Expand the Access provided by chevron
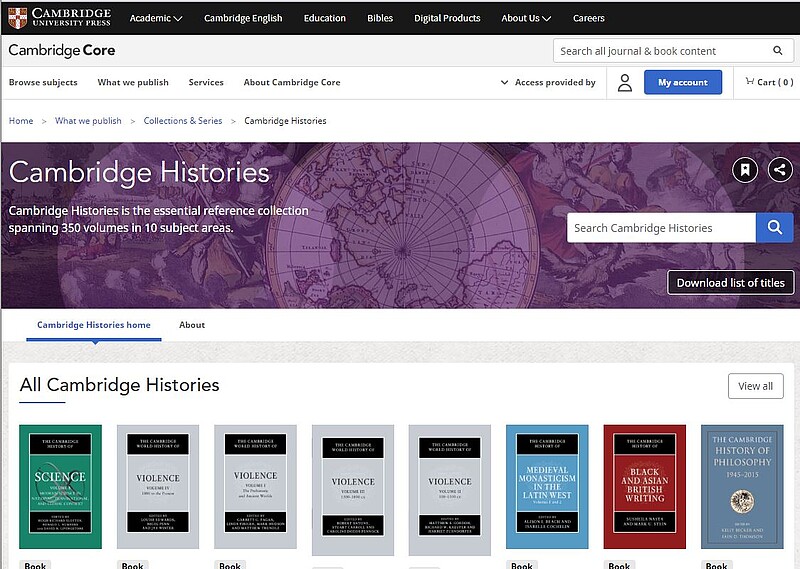Viewport: 800px width, 569px height. [504, 82]
